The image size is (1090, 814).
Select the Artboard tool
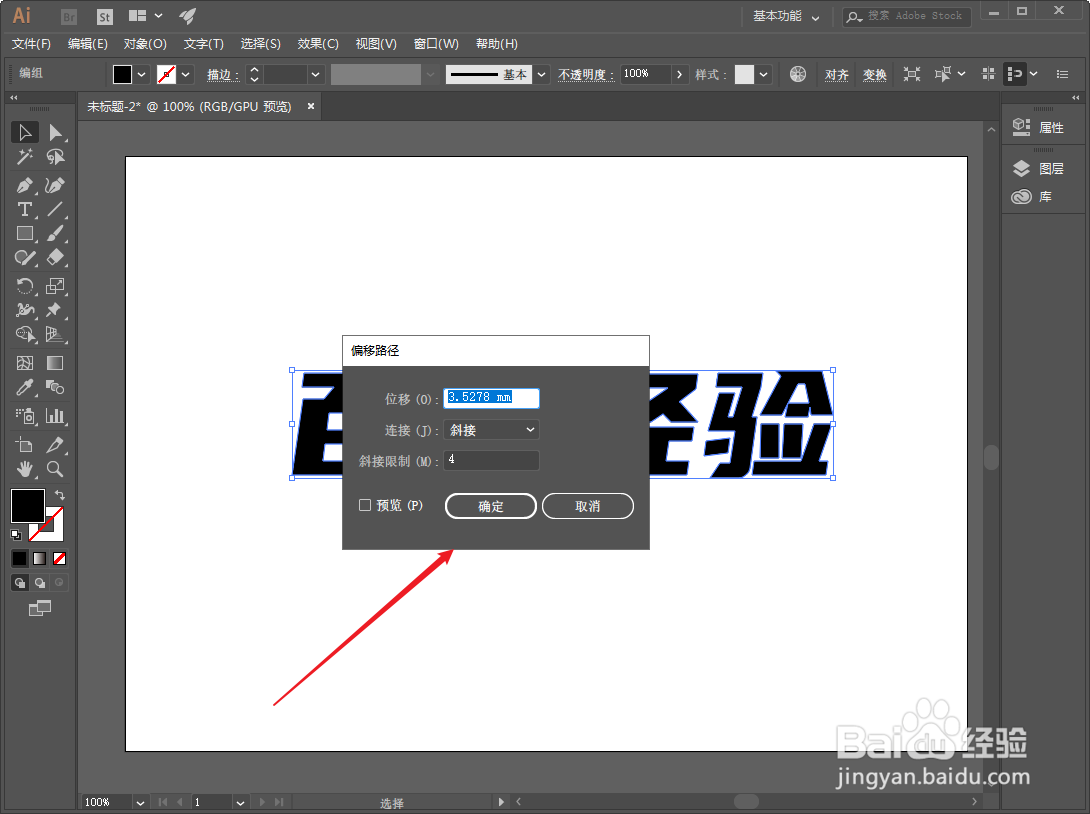coord(24,445)
